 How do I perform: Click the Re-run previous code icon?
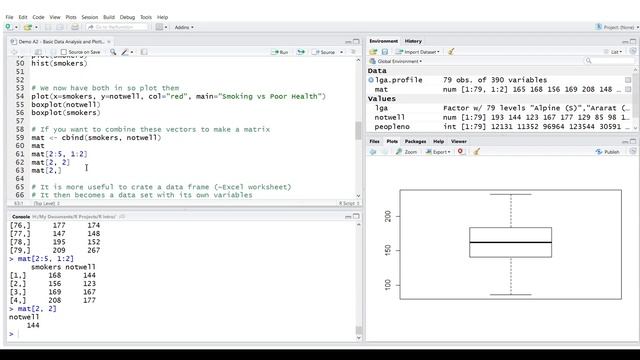[301, 52]
